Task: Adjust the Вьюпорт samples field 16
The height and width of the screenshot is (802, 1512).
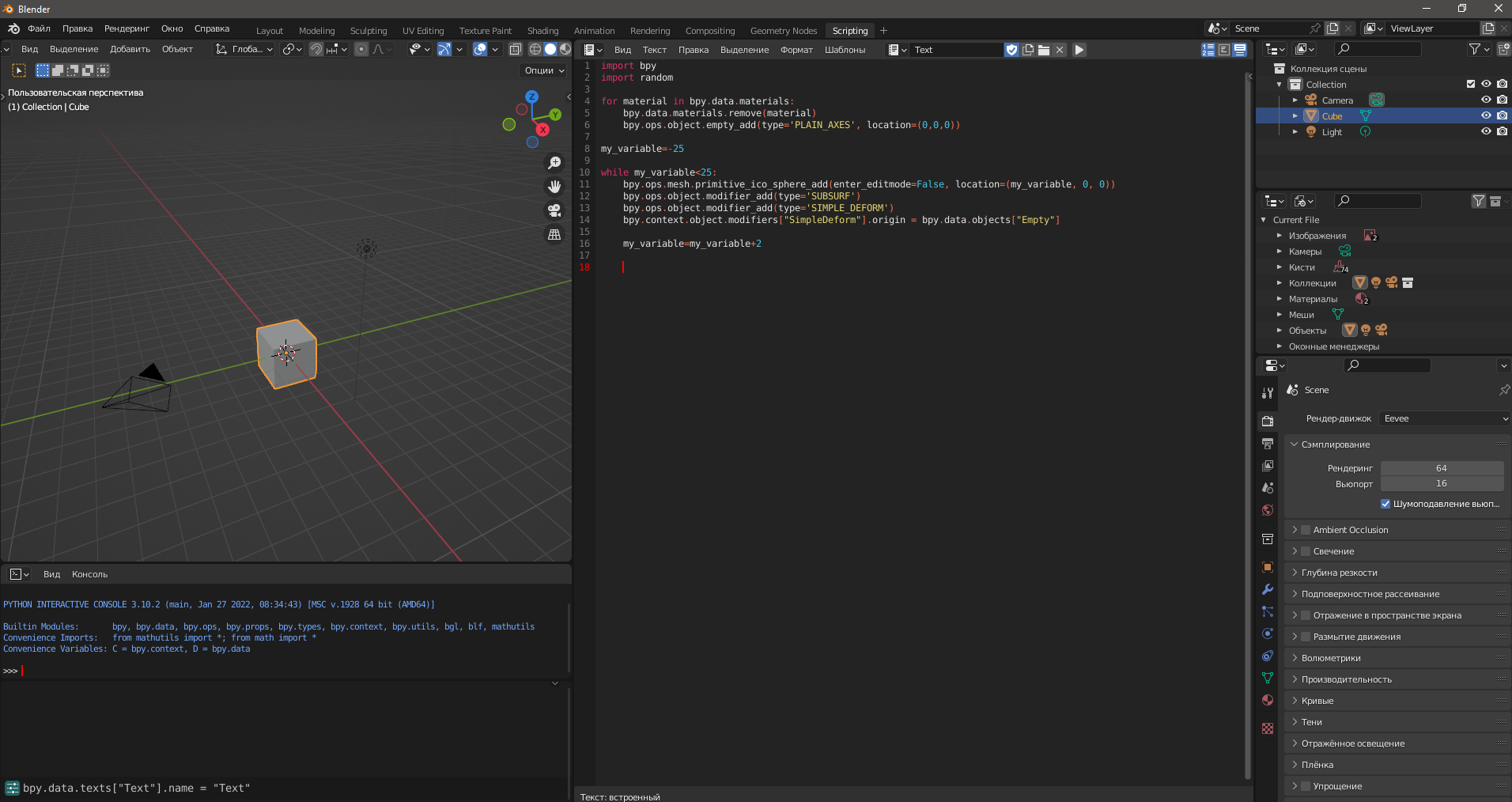Action: pos(1442,483)
